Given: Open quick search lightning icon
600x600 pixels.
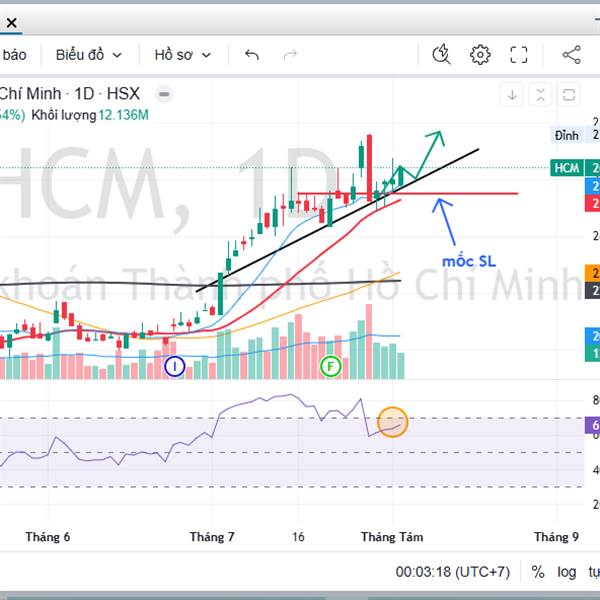Looking at the screenshot, I should [441, 54].
